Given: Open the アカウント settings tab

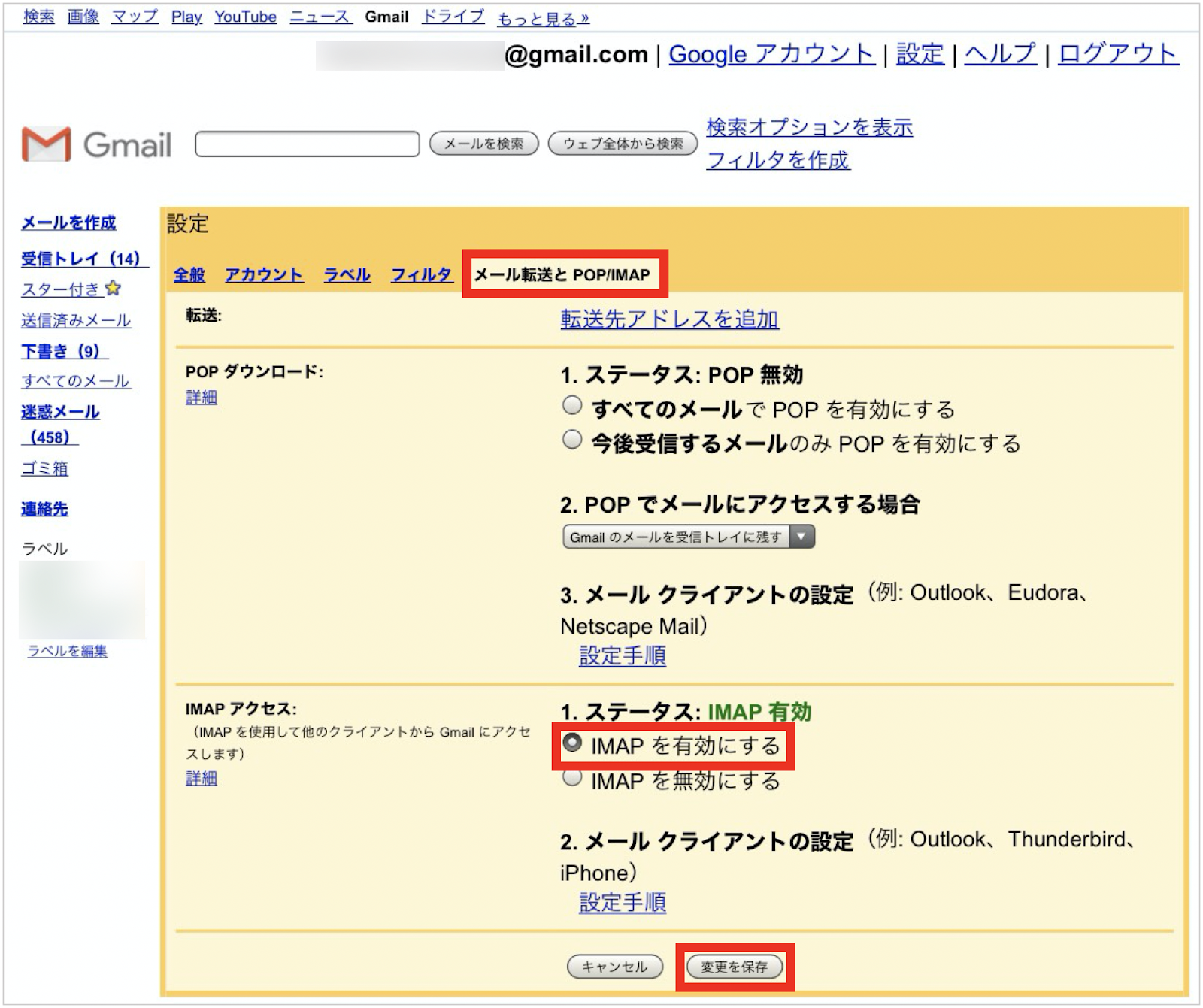Looking at the screenshot, I should (264, 275).
